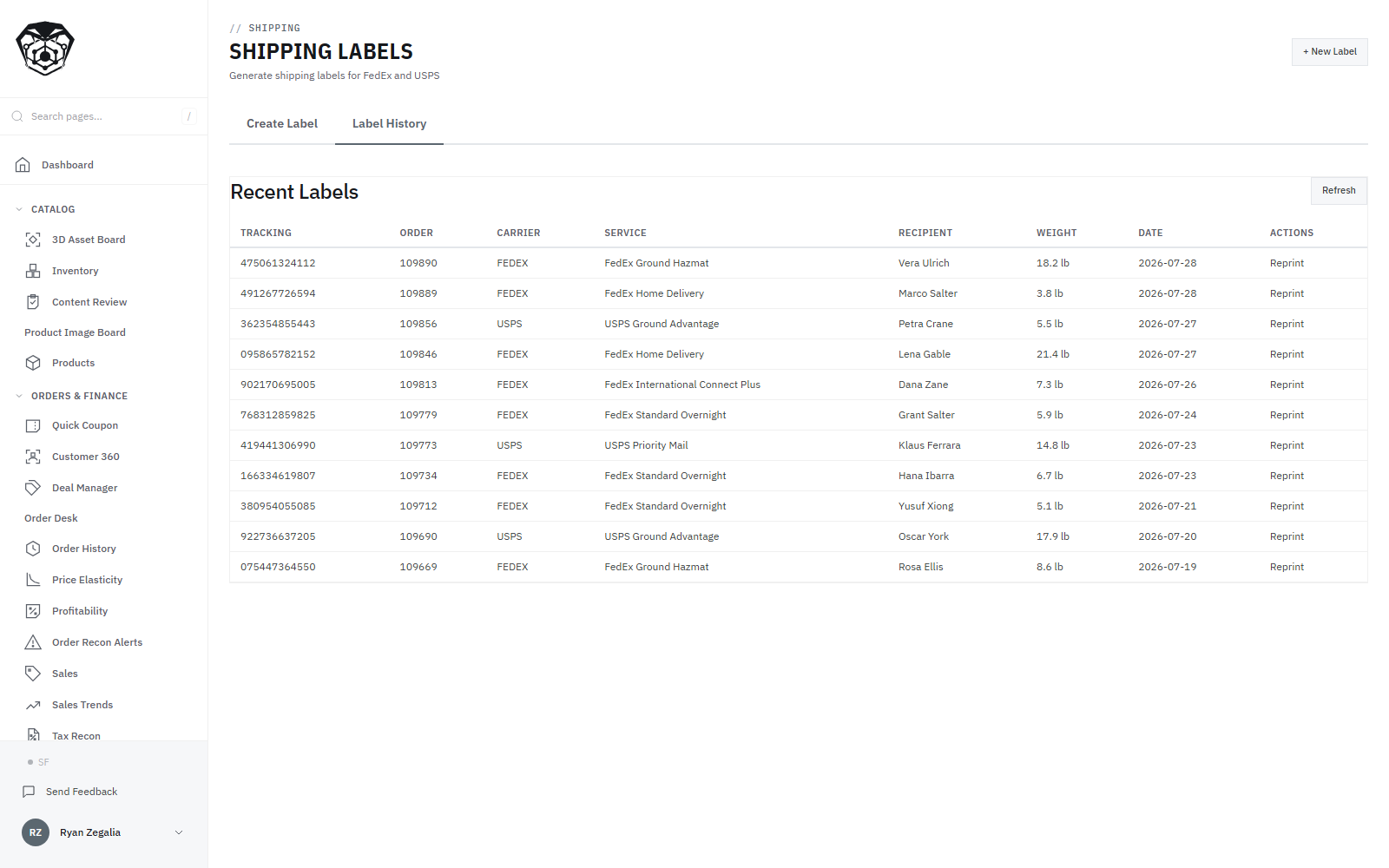Click the search magnifier icon
The height and width of the screenshot is (868, 1389).
[17, 116]
